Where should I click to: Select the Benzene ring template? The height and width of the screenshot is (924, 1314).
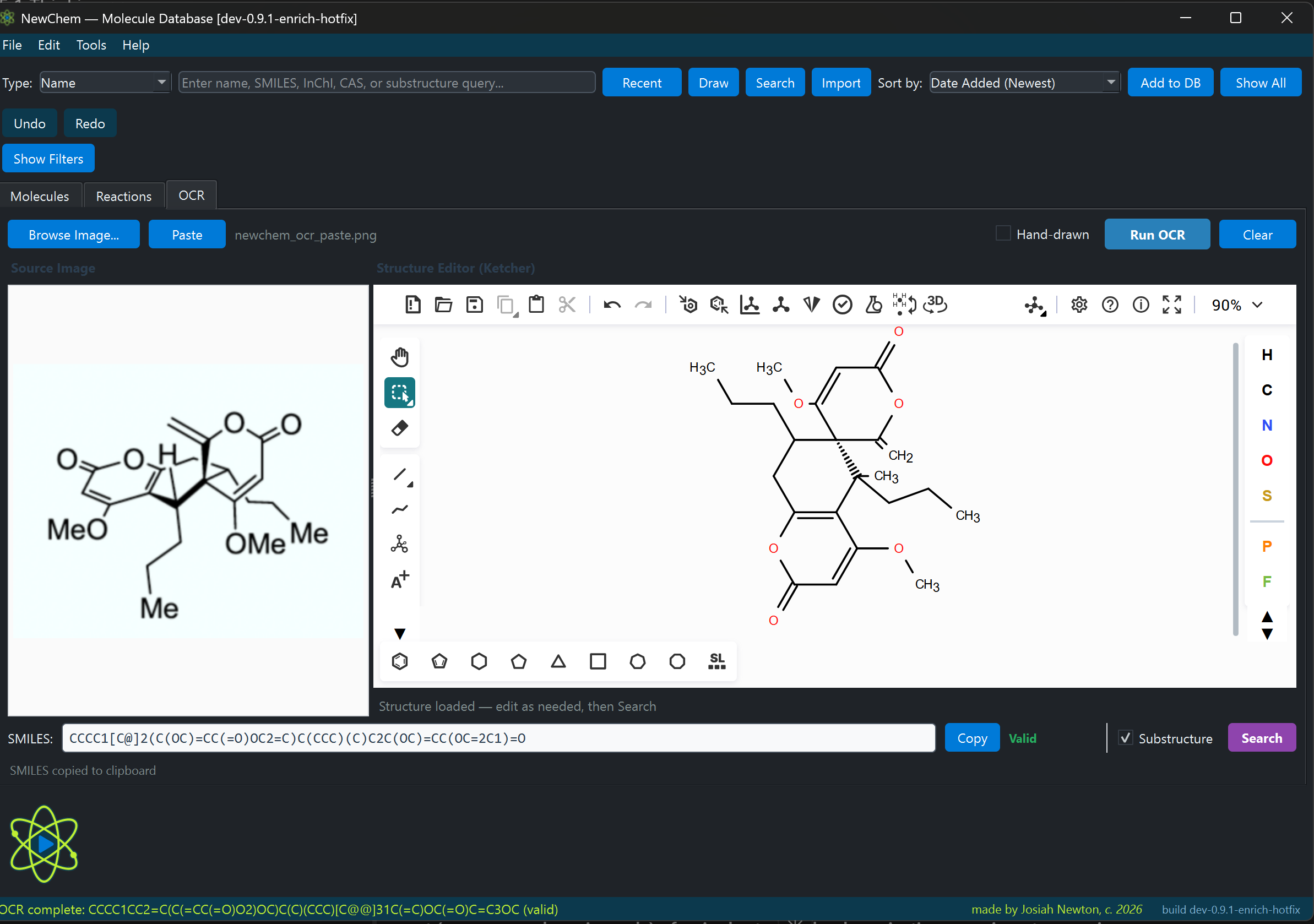click(x=400, y=661)
